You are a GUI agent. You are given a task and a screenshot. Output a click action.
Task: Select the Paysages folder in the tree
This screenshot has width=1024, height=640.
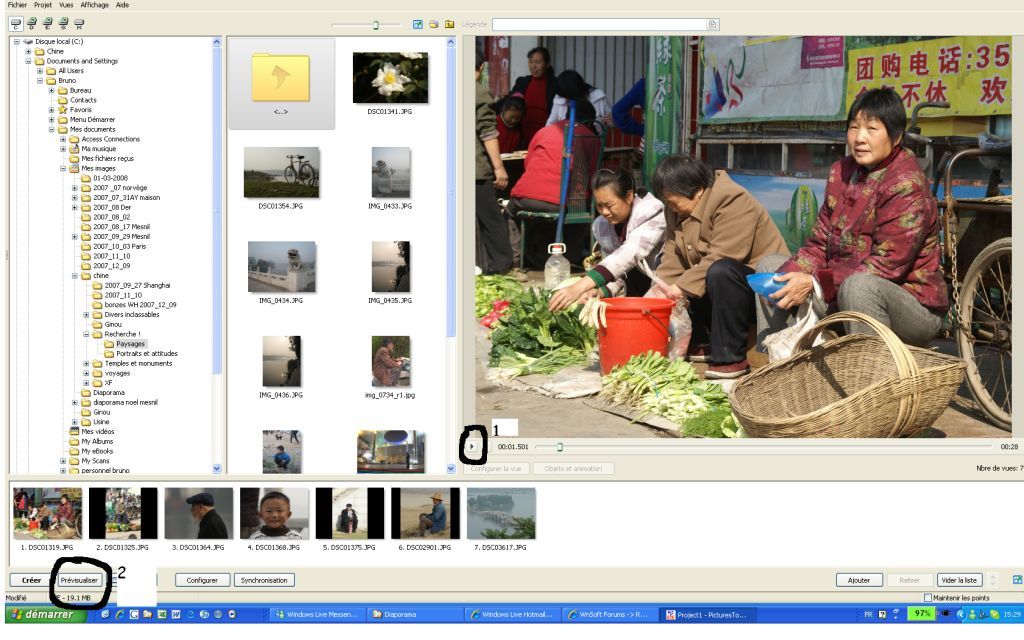(x=131, y=344)
